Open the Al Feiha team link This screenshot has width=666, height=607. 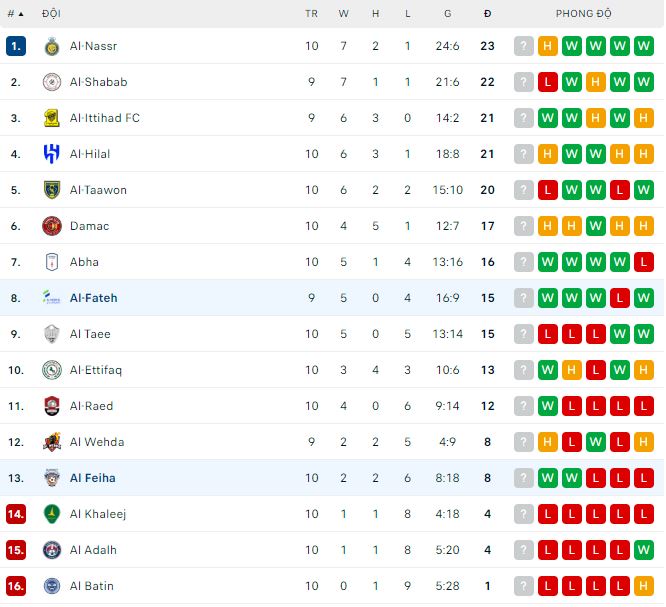(92, 478)
